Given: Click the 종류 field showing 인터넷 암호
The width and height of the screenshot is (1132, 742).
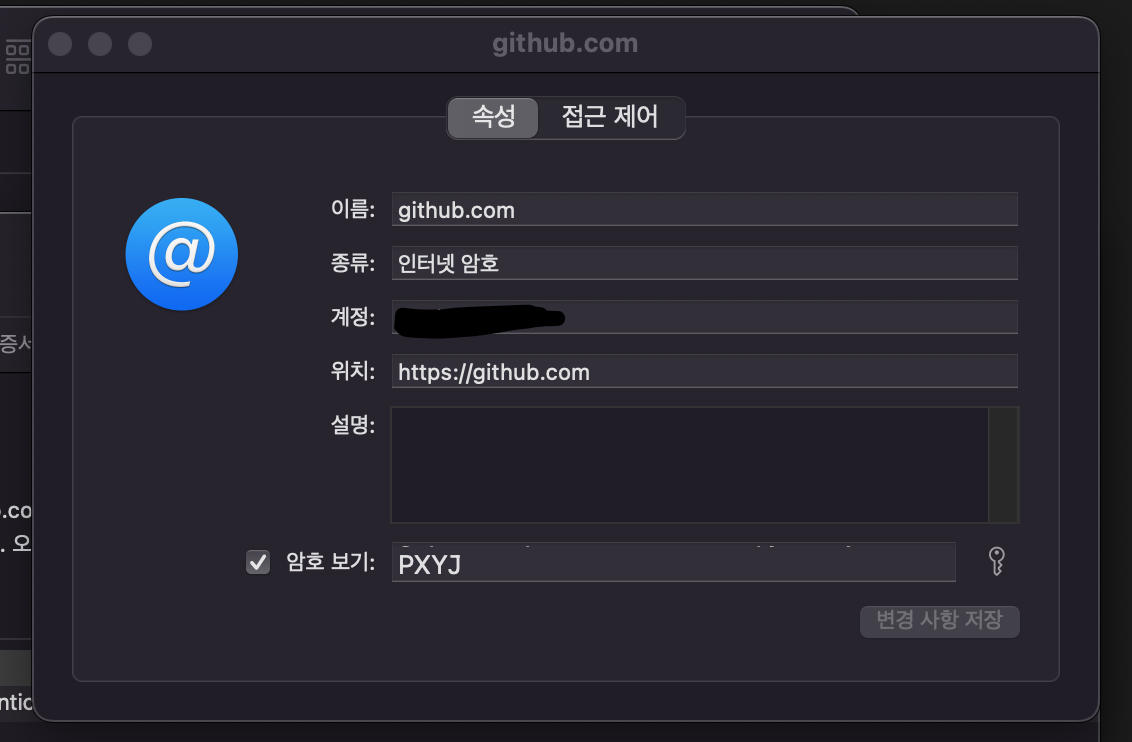Looking at the screenshot, I should click(705, 263).
